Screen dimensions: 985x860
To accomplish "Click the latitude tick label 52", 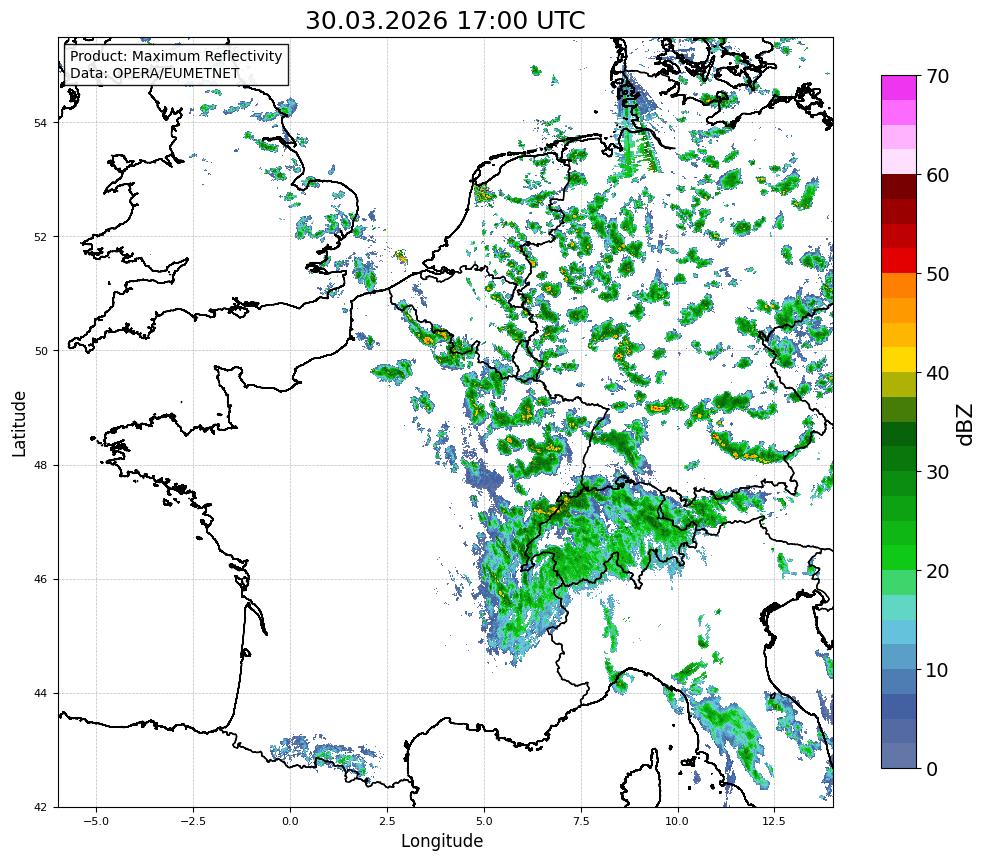I will (x=40, y=237).
